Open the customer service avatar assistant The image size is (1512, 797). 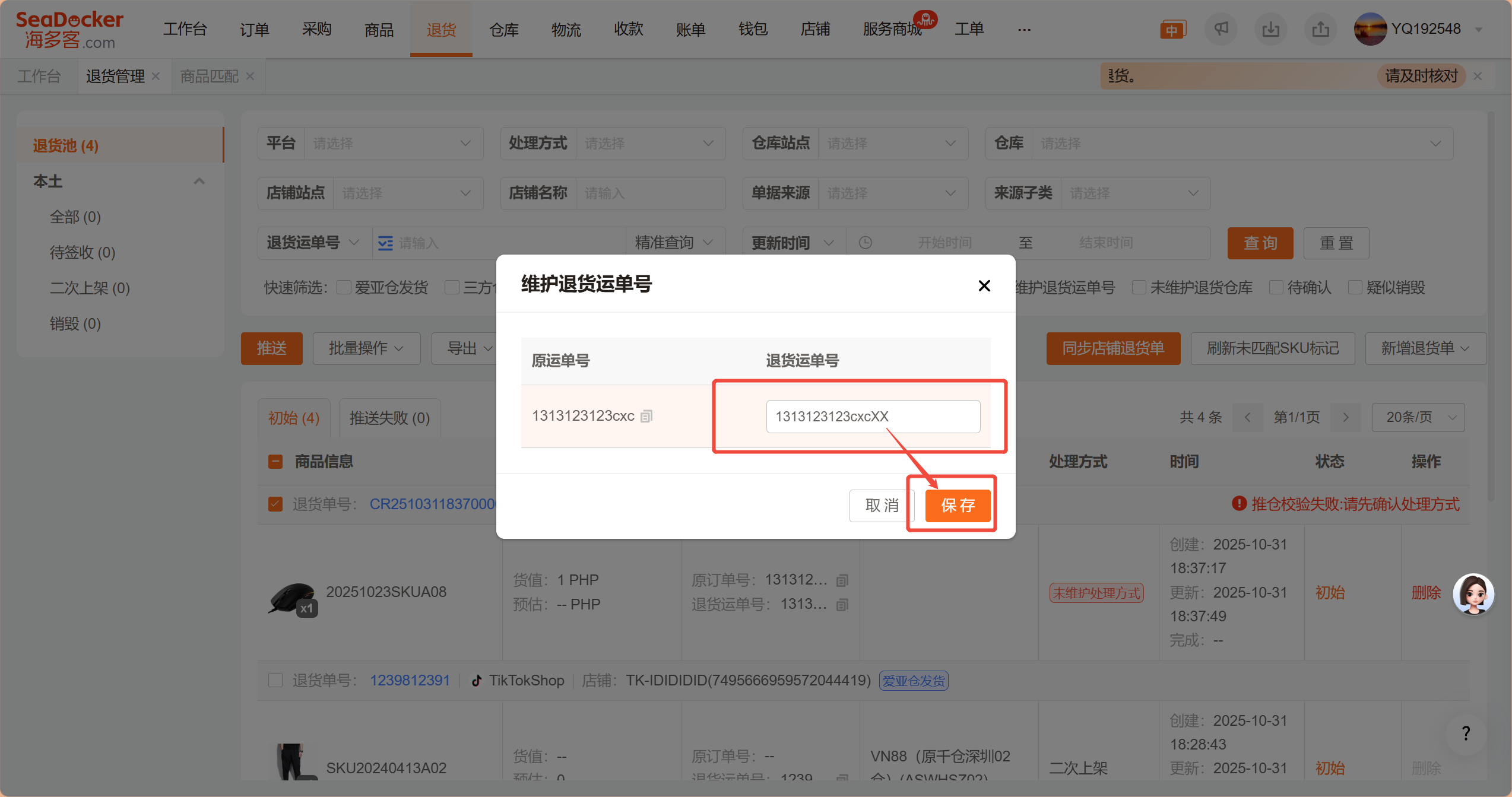click(1473, 594)
